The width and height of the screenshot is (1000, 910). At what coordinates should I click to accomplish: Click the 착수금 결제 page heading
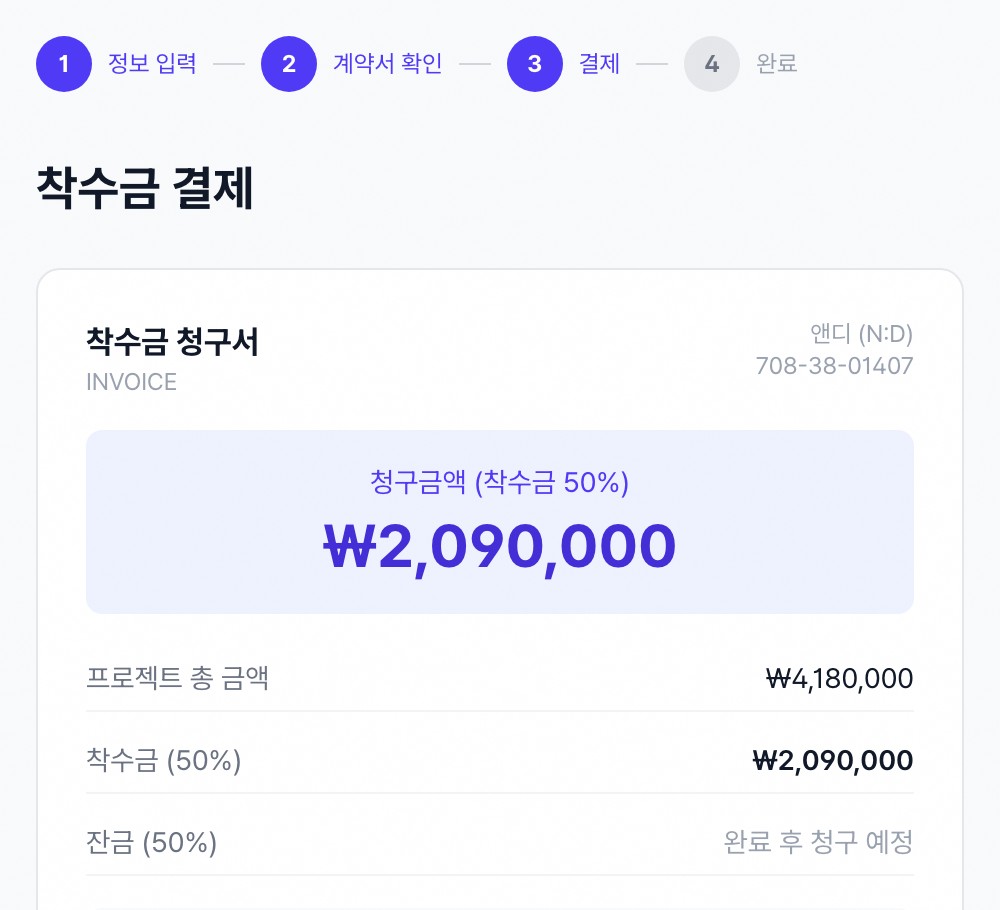[145, 188]
